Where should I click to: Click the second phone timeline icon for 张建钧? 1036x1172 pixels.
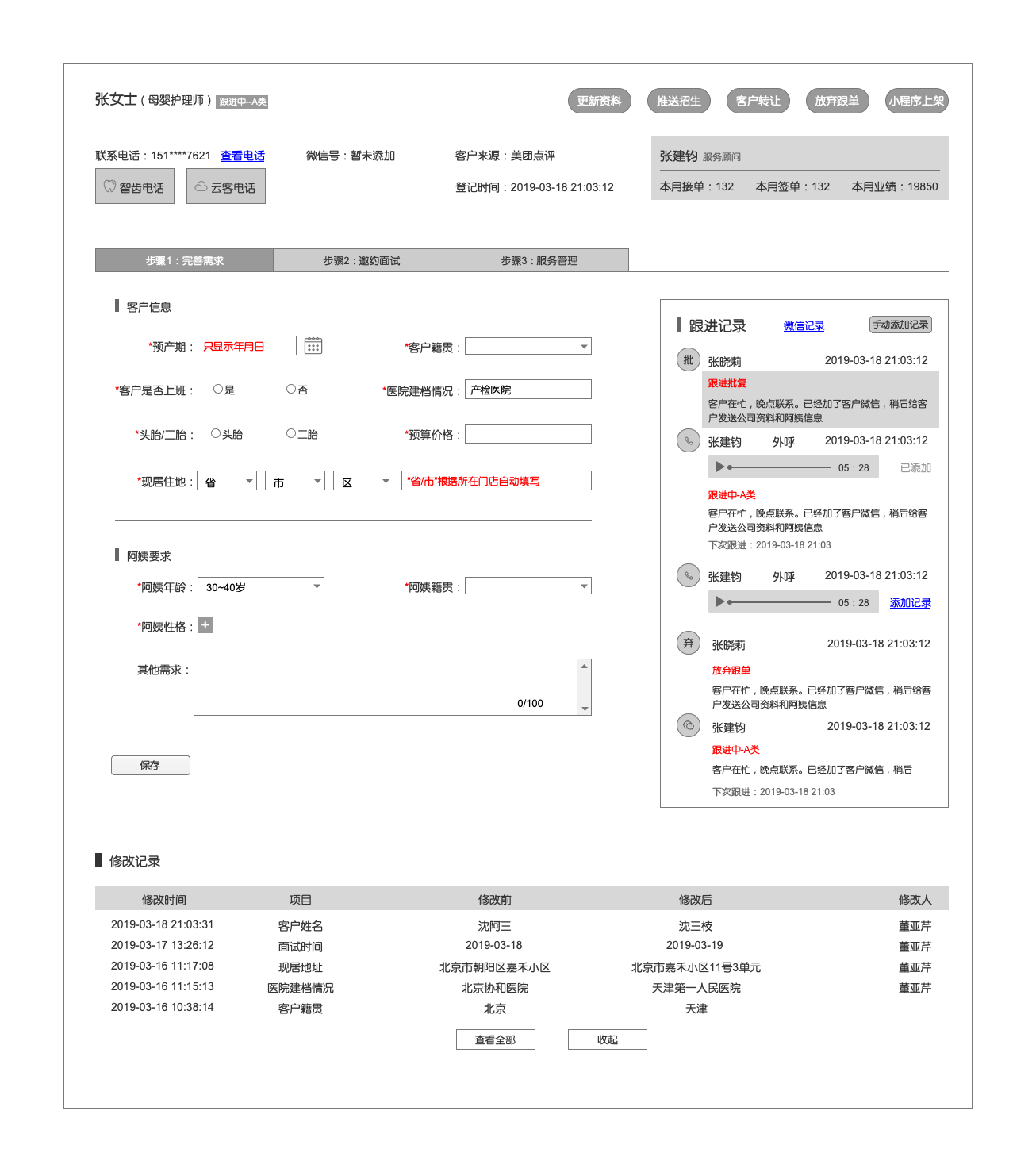(688, 575)
